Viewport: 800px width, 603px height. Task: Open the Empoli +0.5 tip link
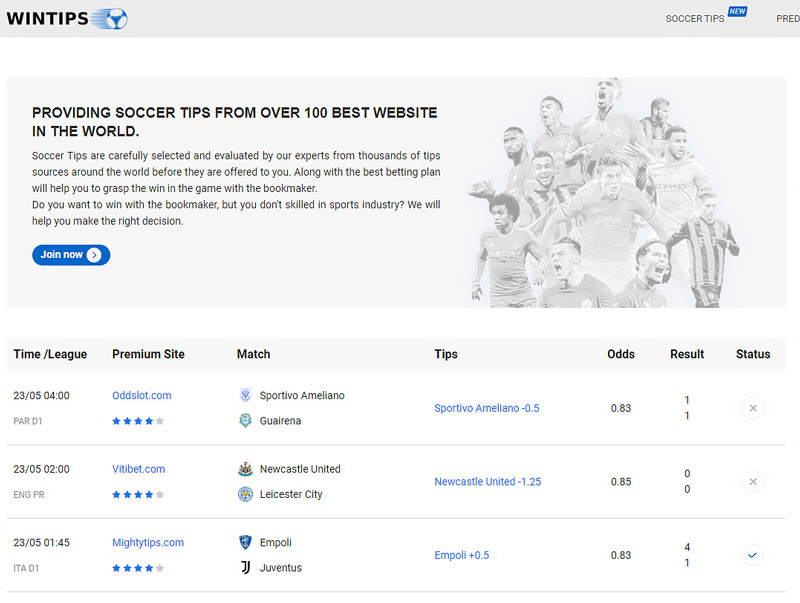[462, 555]
